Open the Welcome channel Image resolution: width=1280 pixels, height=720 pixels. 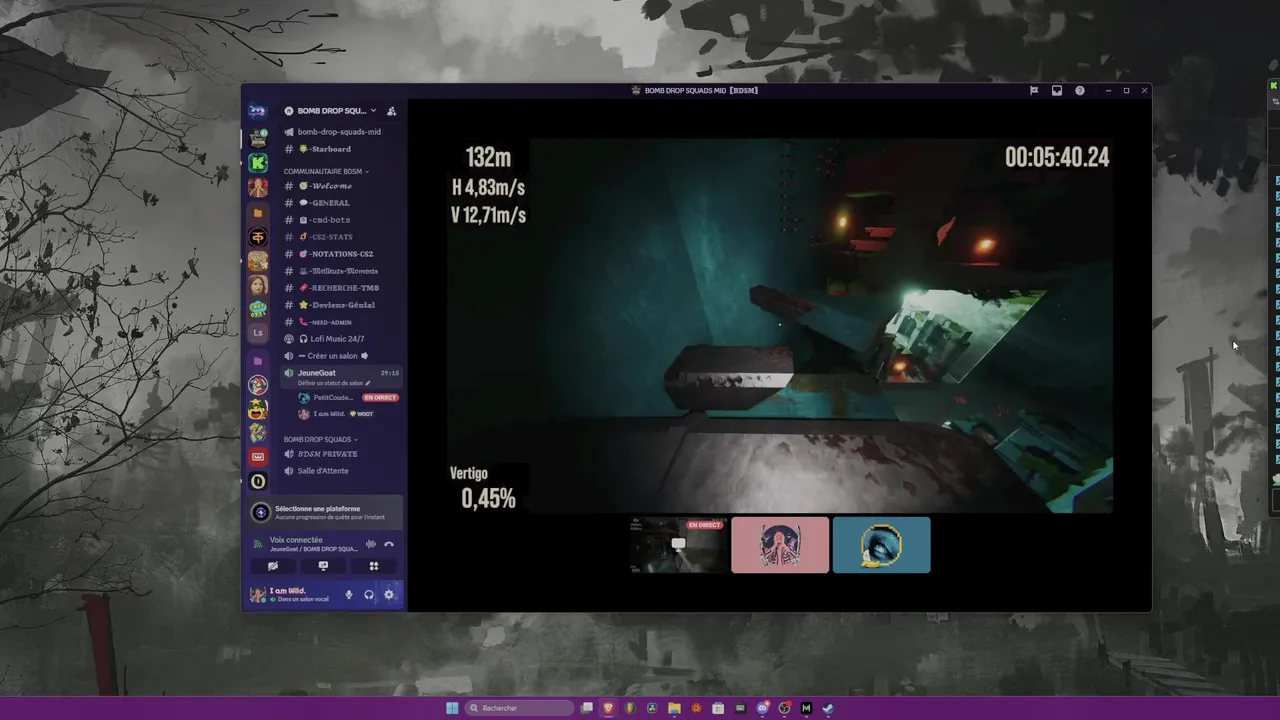(339, 186)
